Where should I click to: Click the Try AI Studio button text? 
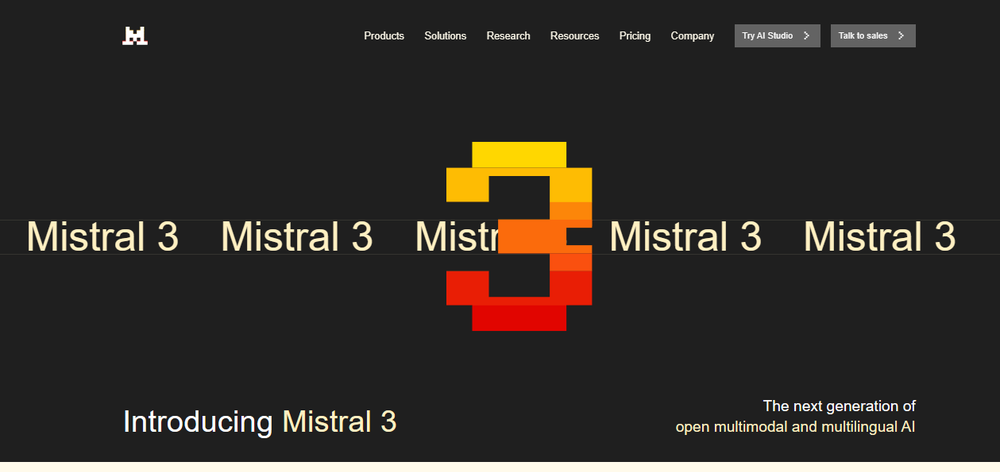(x=767, y=36)
